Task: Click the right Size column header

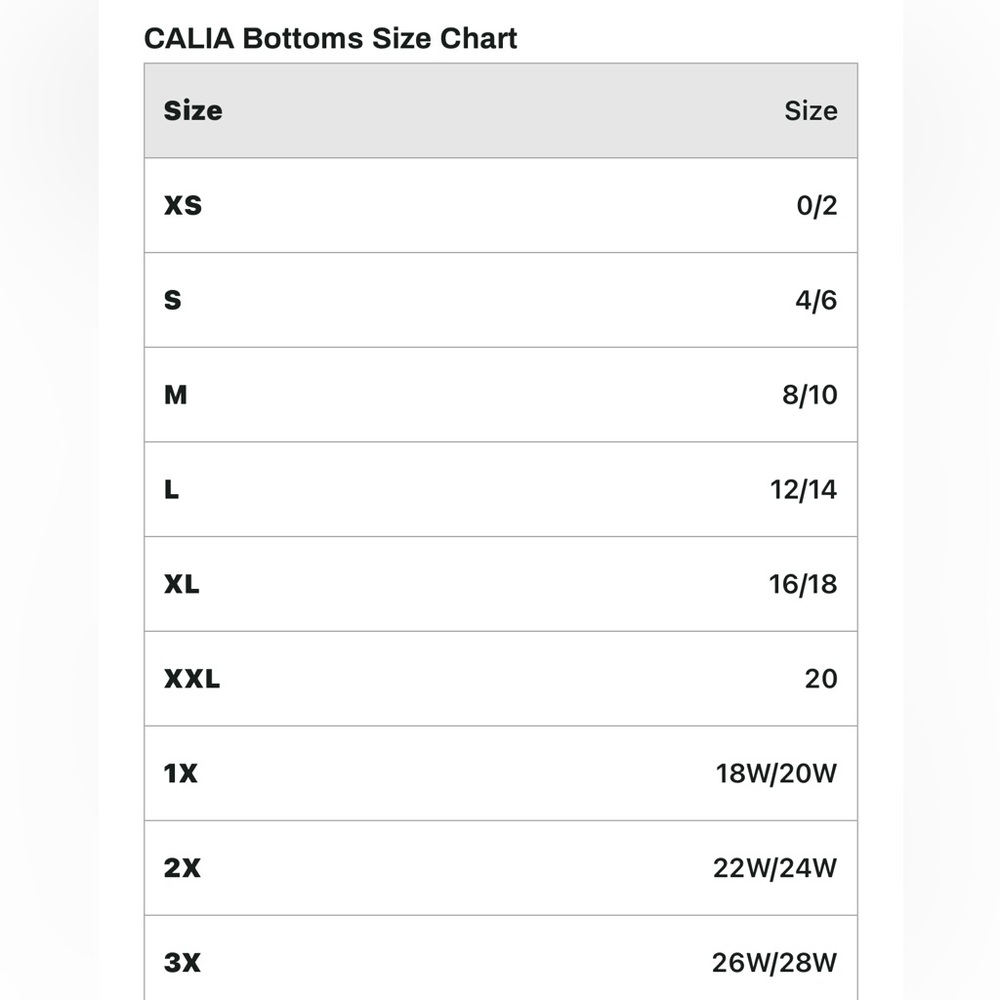Action: pyautogui.click(x=810, y=111)
